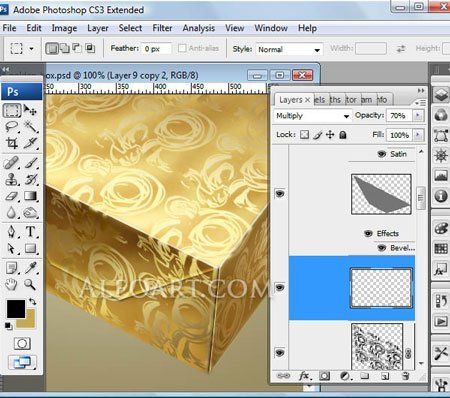Screen dimensions: 450x398
Task: Select the Path Selection tool
Action: point(12,248)
